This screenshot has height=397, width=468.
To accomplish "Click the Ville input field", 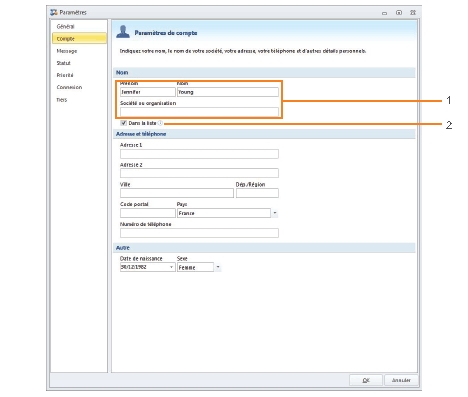I will (x=177, y=193).
